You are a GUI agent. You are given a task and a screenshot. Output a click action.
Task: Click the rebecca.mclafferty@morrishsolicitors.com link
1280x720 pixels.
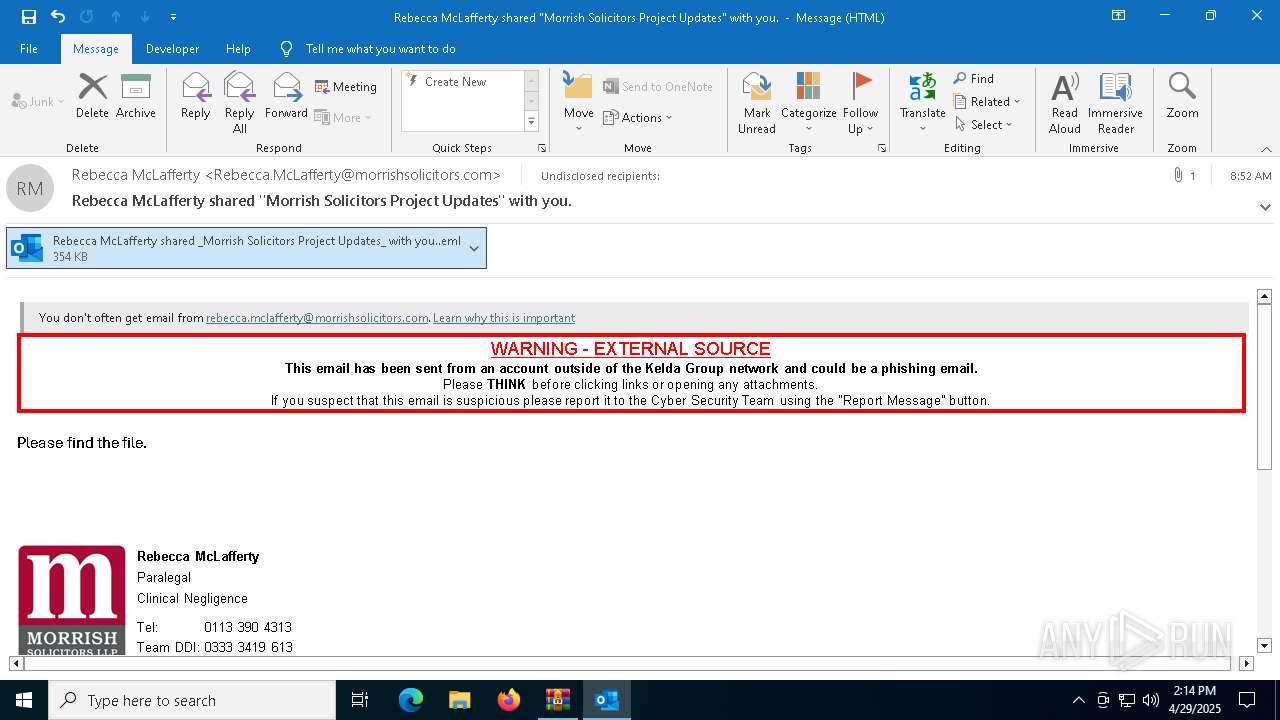317,318
